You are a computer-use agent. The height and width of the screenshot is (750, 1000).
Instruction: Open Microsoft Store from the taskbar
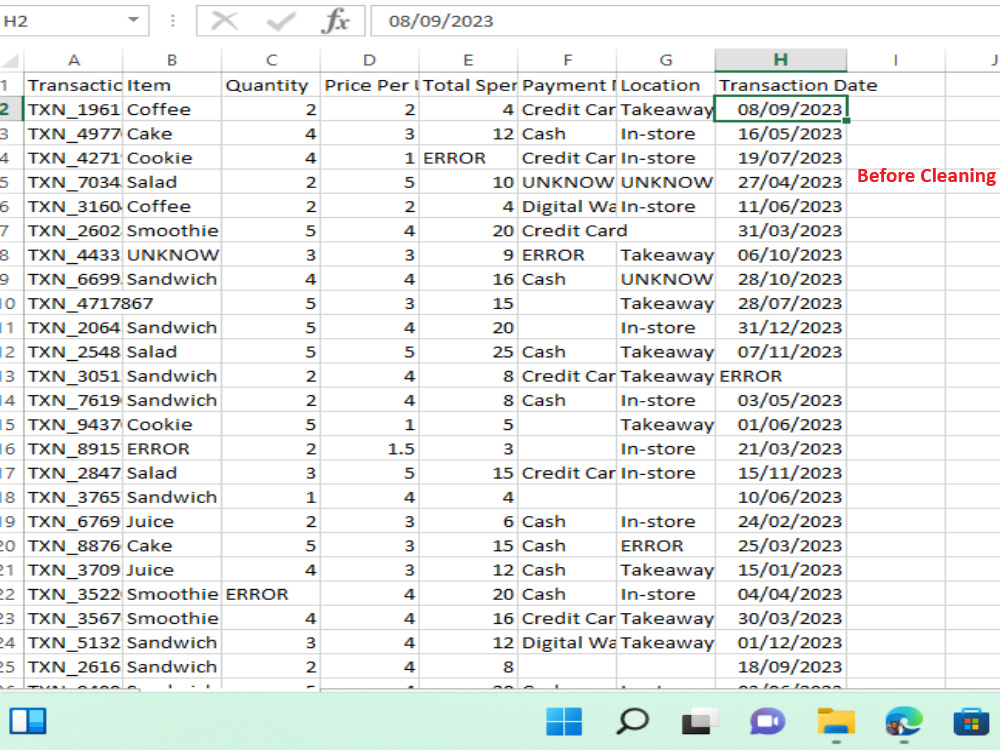(971, 721)
